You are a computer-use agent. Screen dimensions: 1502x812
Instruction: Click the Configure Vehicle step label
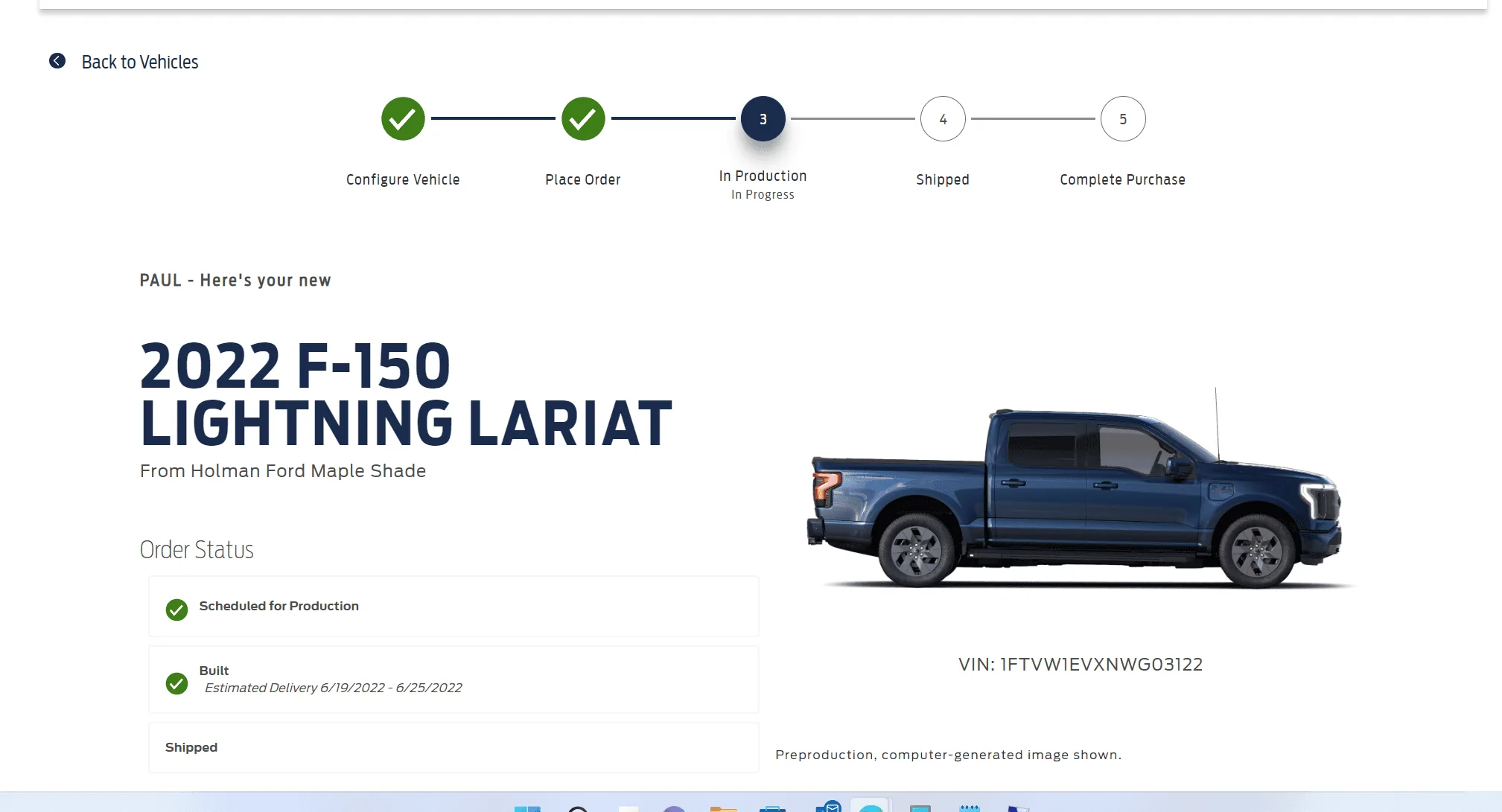click(403, 179)
